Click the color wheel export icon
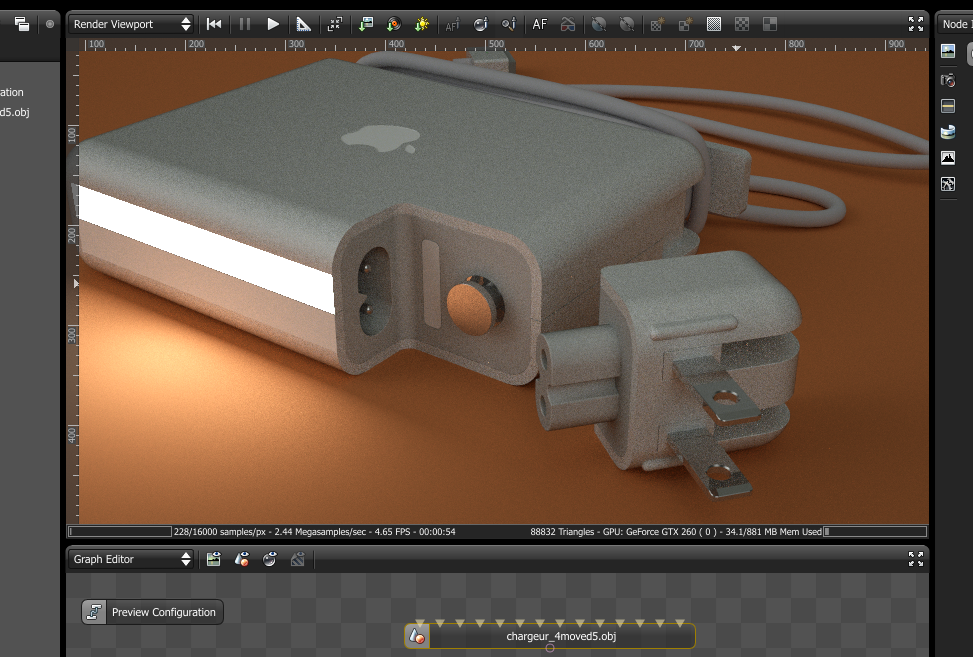 click(x=393, y=24)
